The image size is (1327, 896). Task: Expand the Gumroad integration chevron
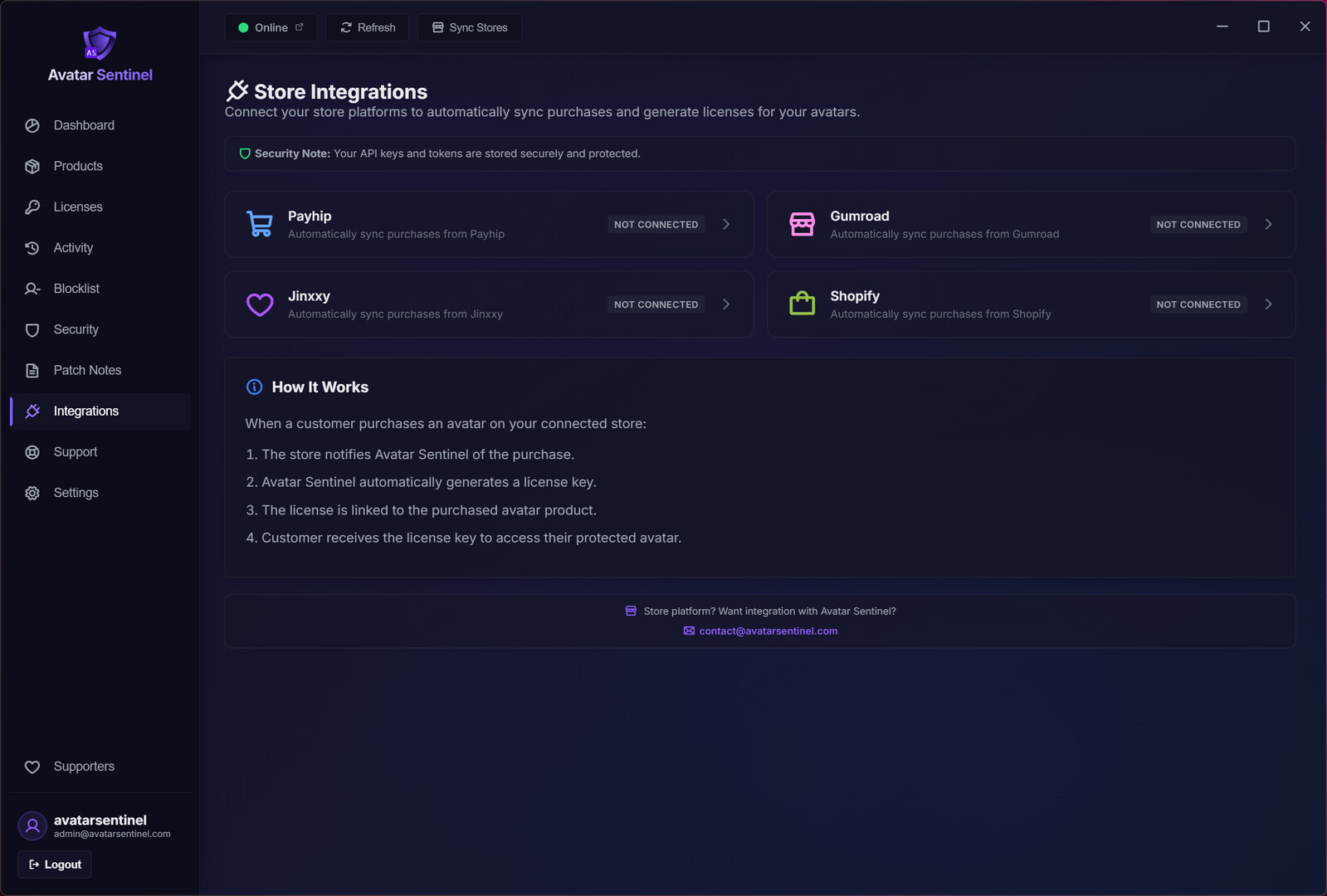[1268, 224]
